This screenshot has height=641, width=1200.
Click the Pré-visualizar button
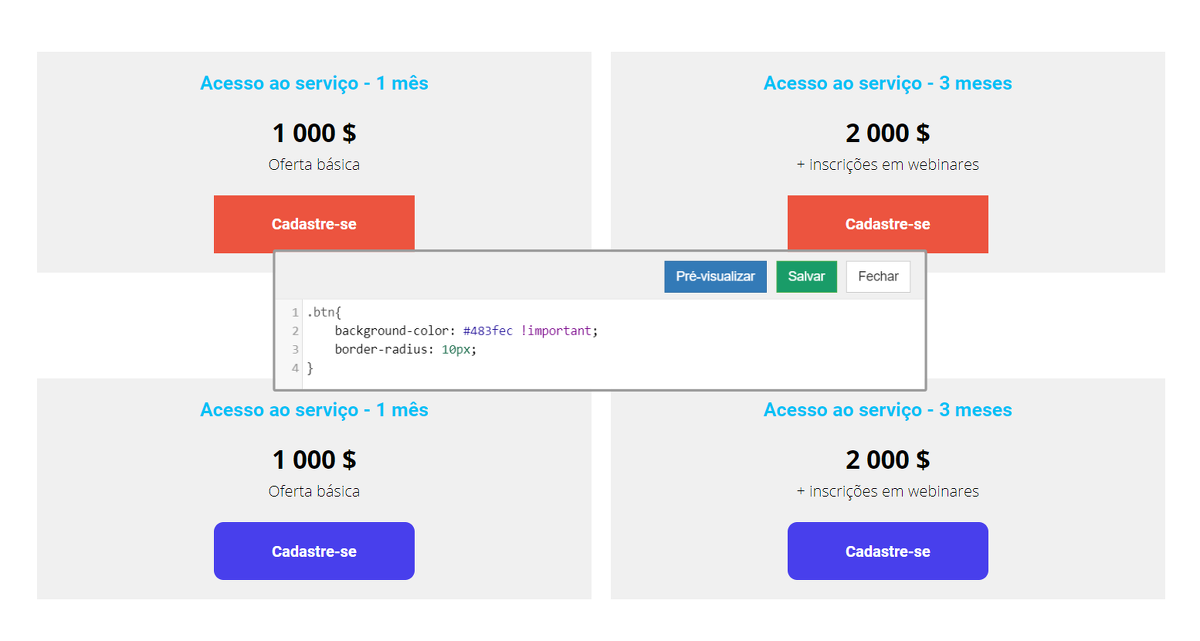coord(715,277)
